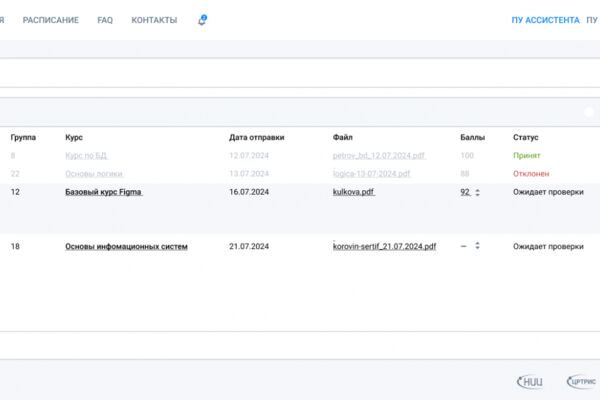Adjust score stepper for korovin-sertif row
The width and height of the screenshot is (600, 400).
pos(477,246)
